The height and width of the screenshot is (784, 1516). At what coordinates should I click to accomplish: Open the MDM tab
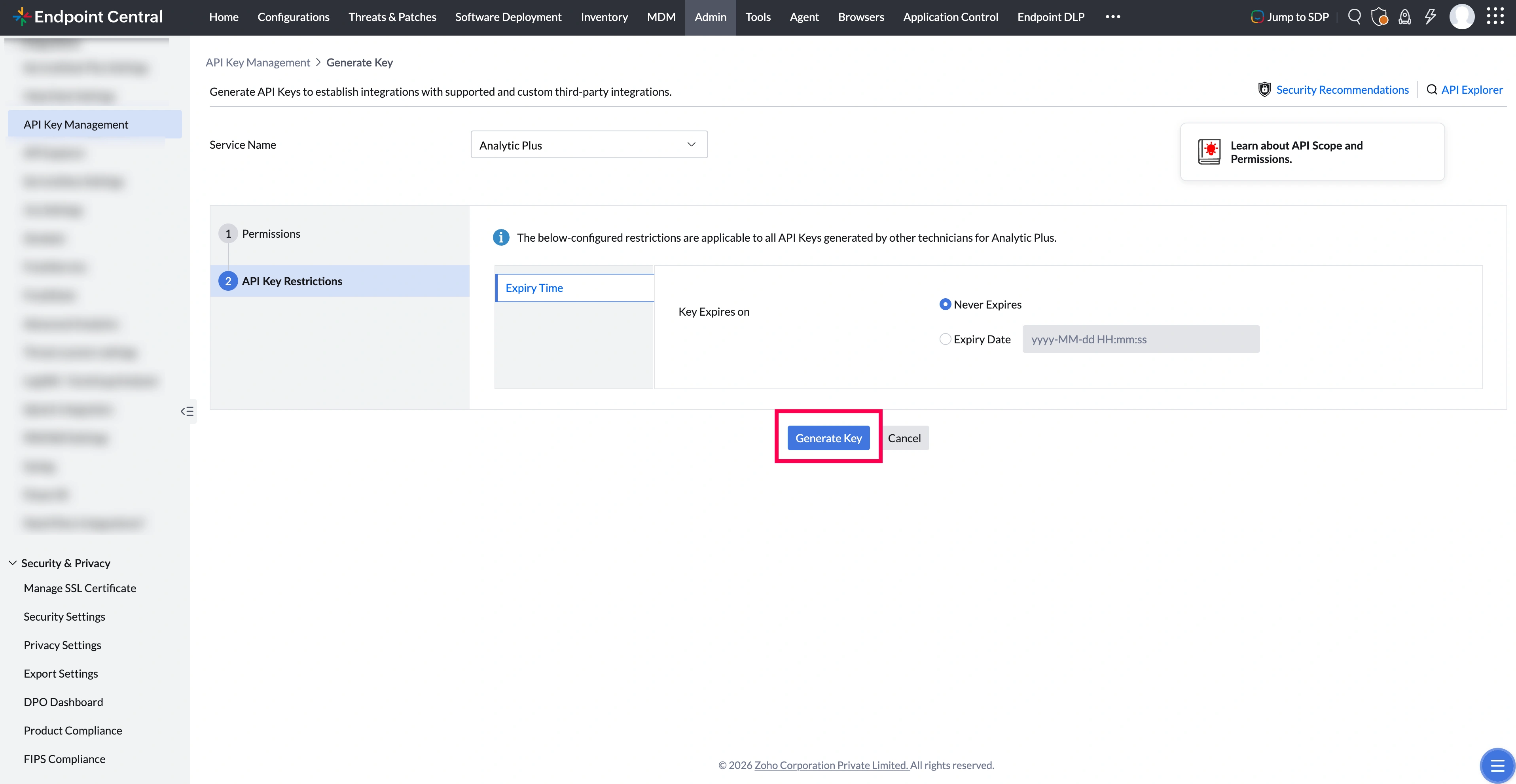(x=661, y=17)
